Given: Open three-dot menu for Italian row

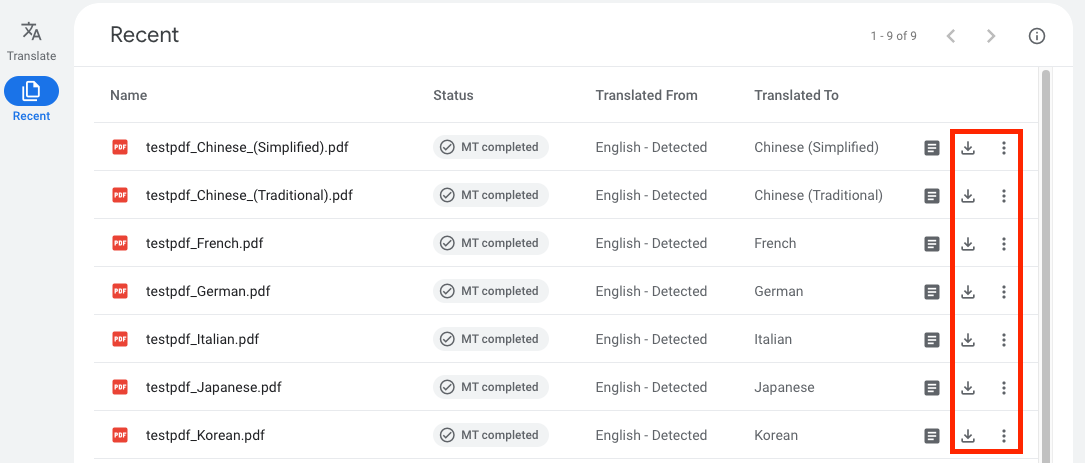Looking at the screenshot, I should (1004, 340).
